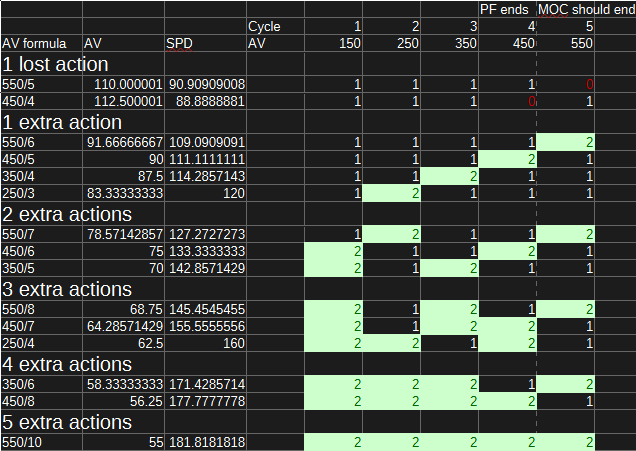Select the SPD value '171.4285714'
The image size is (636, 451).
coord(205,384)
